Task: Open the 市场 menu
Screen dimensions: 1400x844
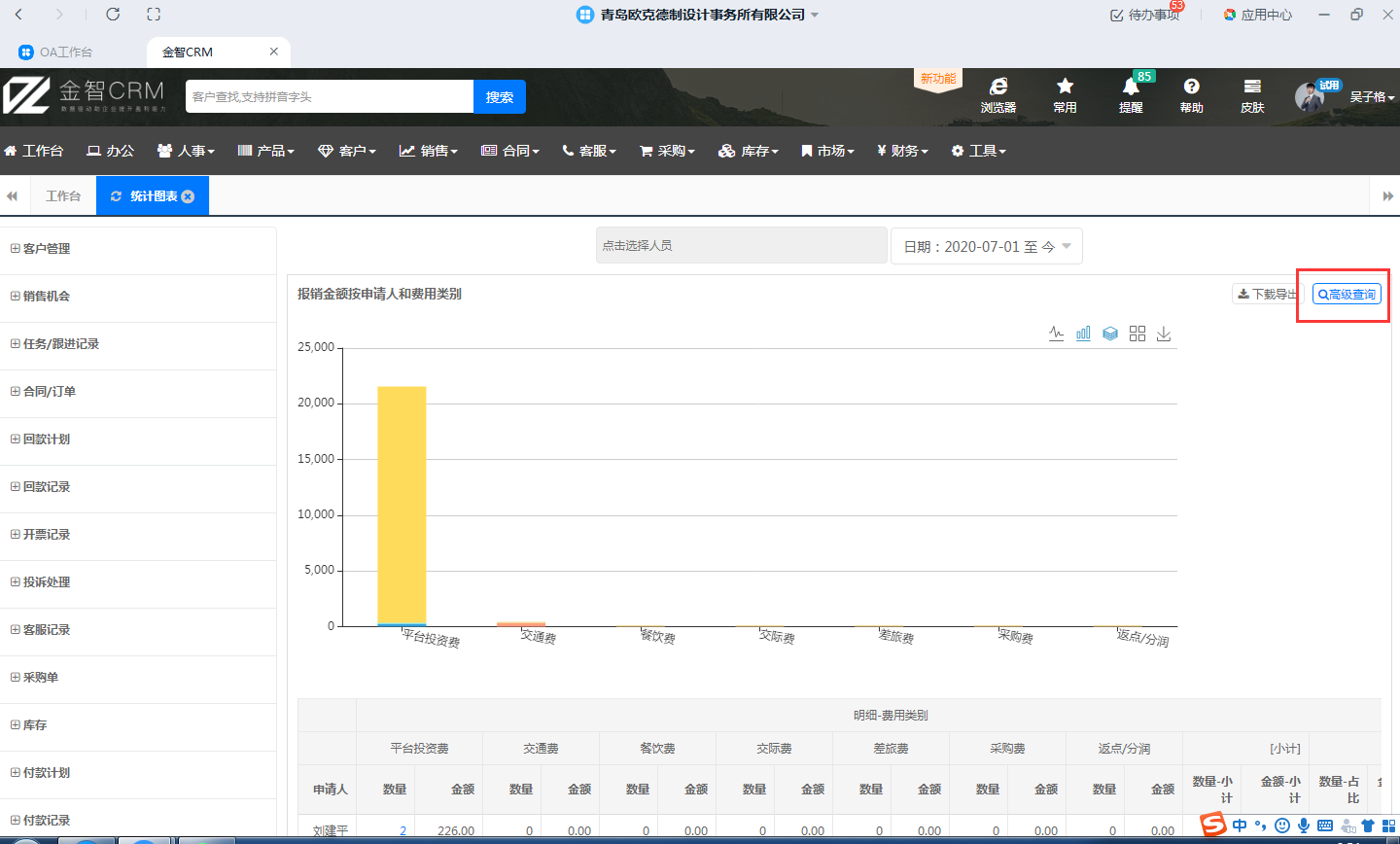Action: 827,151
